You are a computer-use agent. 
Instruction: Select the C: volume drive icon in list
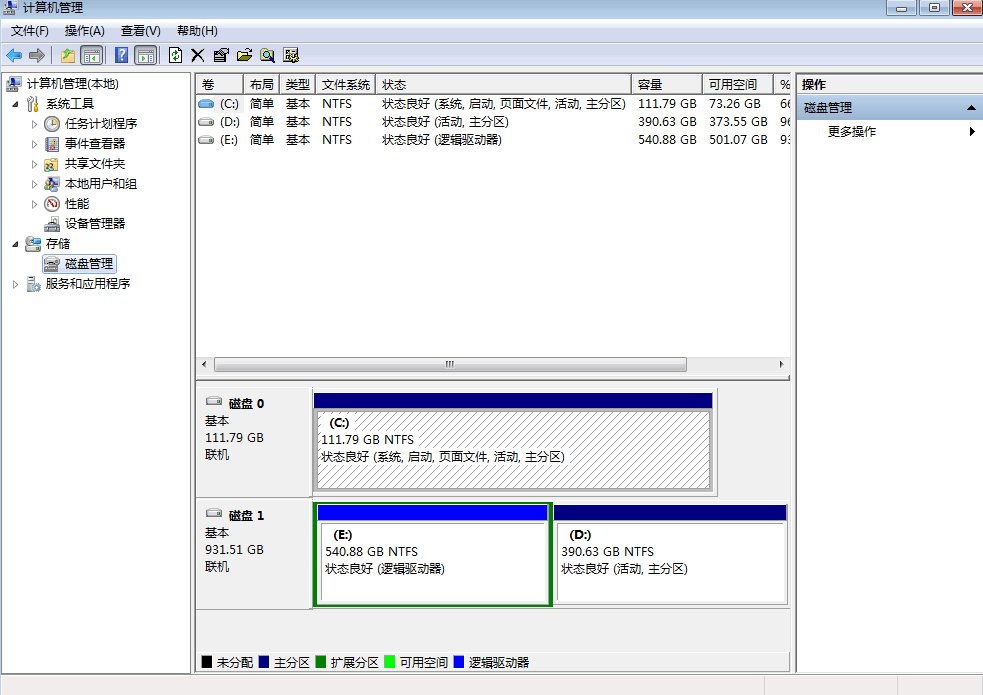tap(206, 104)
